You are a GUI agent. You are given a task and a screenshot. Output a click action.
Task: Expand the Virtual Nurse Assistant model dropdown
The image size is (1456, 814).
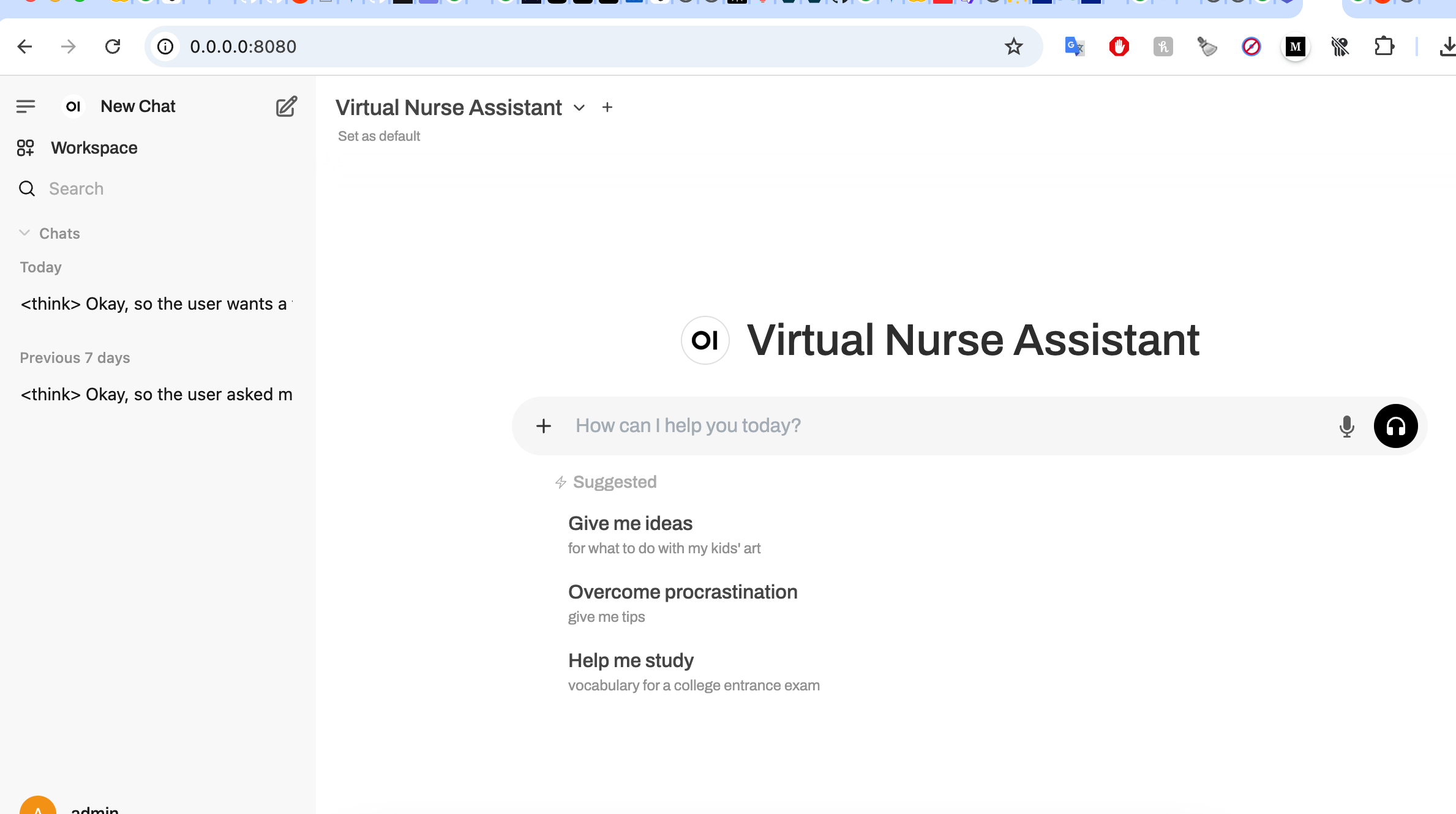pyautogui.click(x=579, y=108)
